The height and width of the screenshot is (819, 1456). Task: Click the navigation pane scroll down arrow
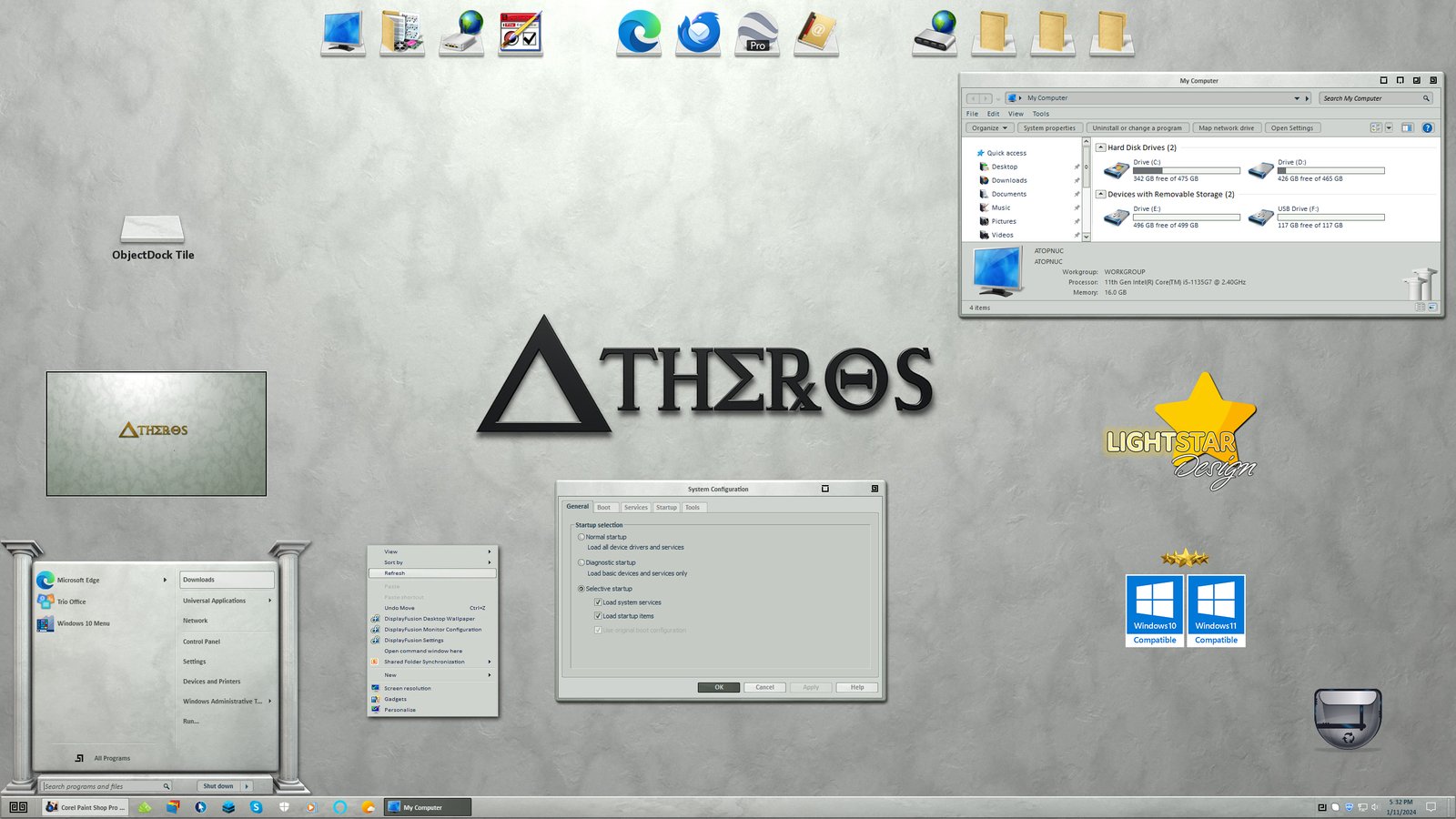1086,237
